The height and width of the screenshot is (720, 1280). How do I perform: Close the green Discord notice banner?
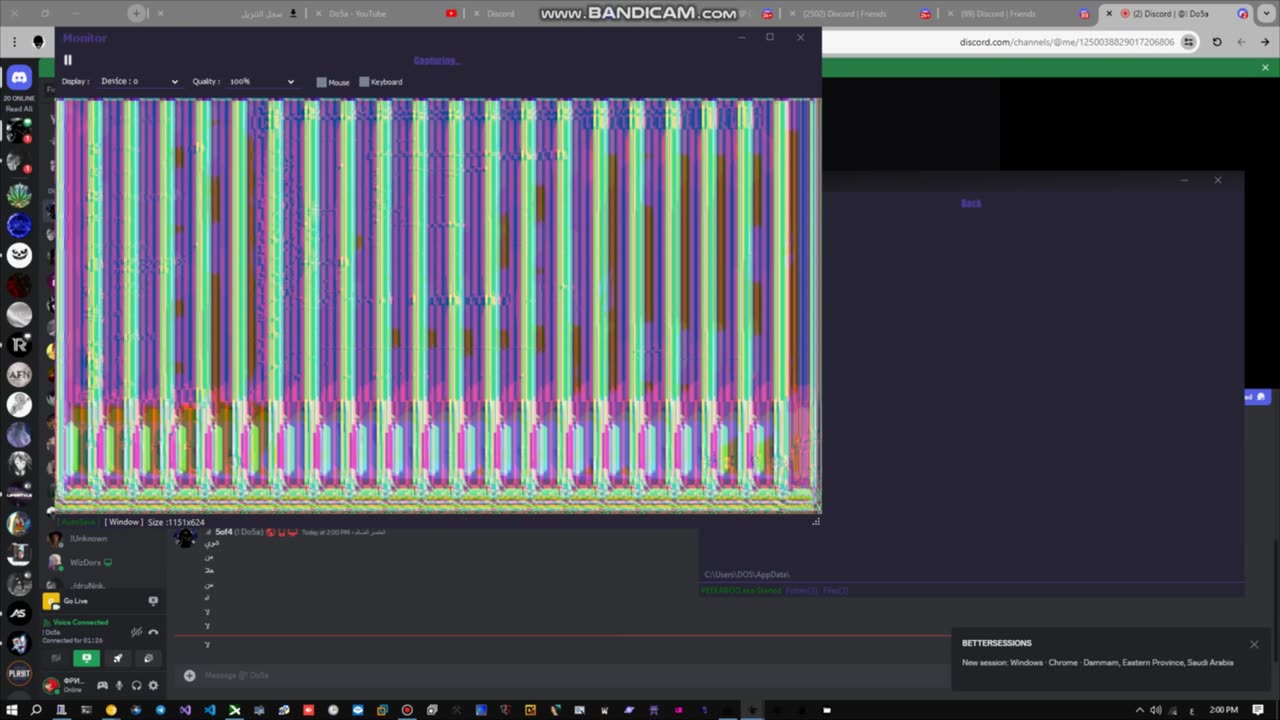click(1265, 68)
